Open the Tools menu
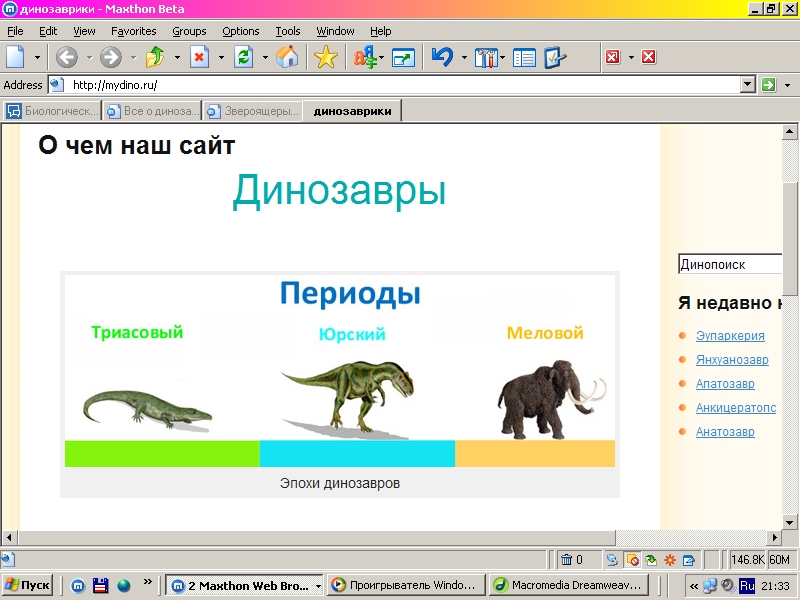The height and width of the screenshot is (600, 800). tap(288, 31)
